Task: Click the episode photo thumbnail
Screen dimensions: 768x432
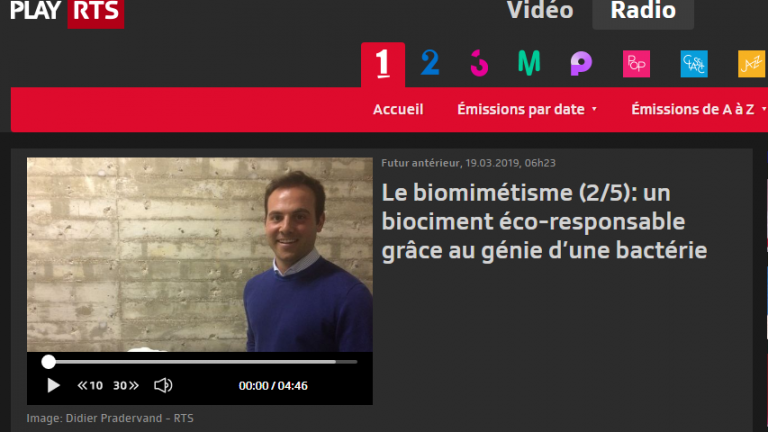Action: click(200, 255)
